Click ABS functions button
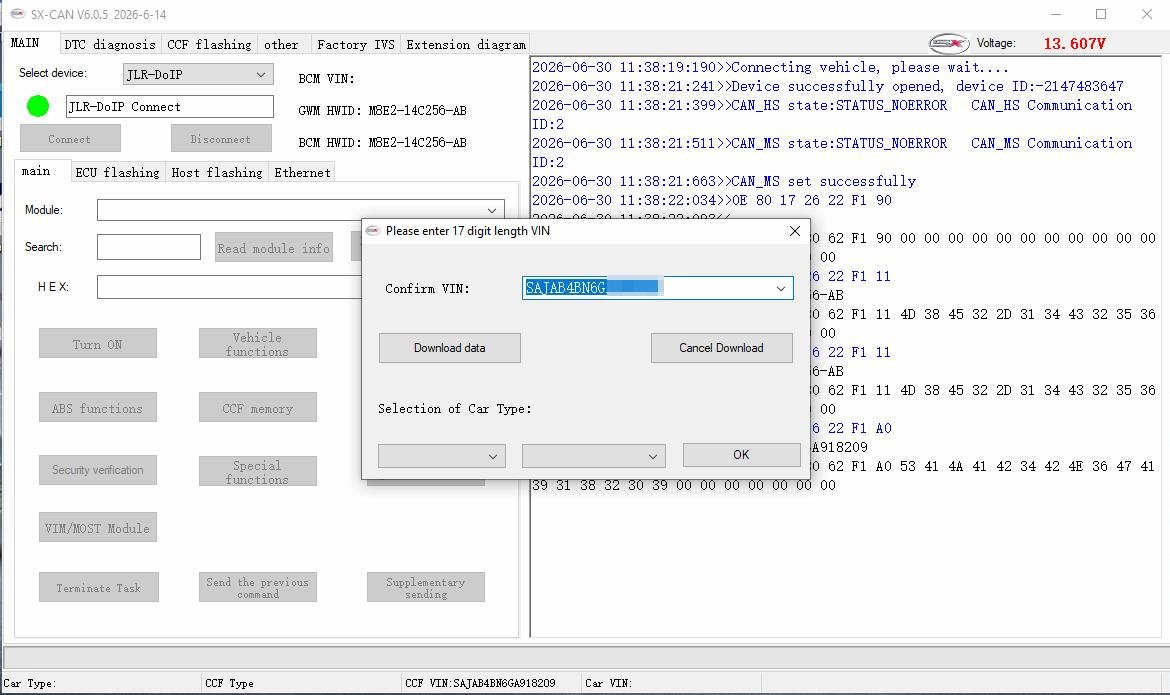 pyautogui.click(x=98, y=408)
